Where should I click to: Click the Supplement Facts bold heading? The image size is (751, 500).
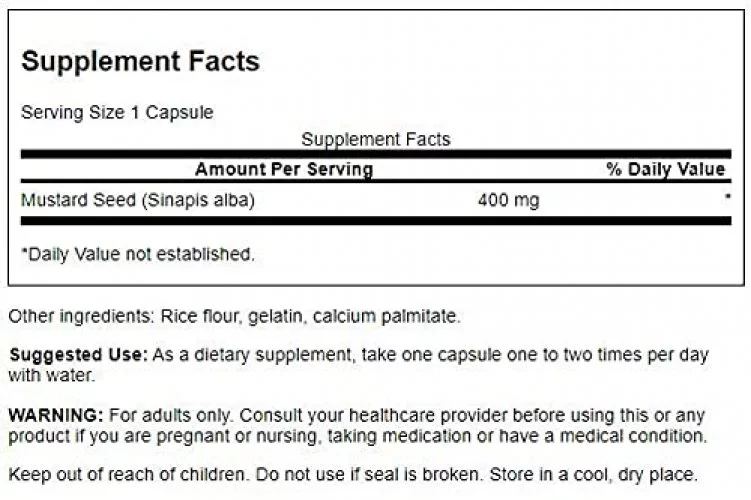tap(140, 62)
